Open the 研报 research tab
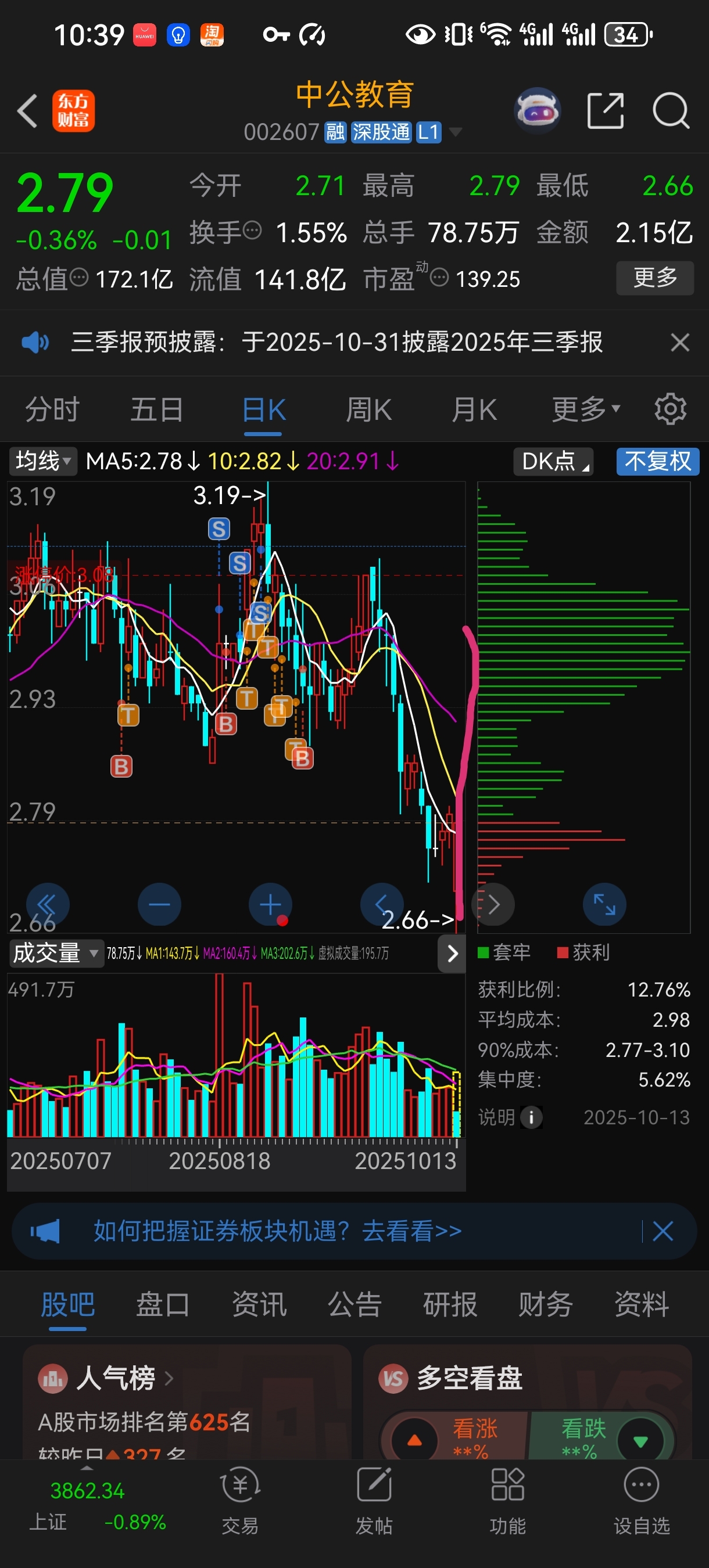 (x=450, y=1304)
